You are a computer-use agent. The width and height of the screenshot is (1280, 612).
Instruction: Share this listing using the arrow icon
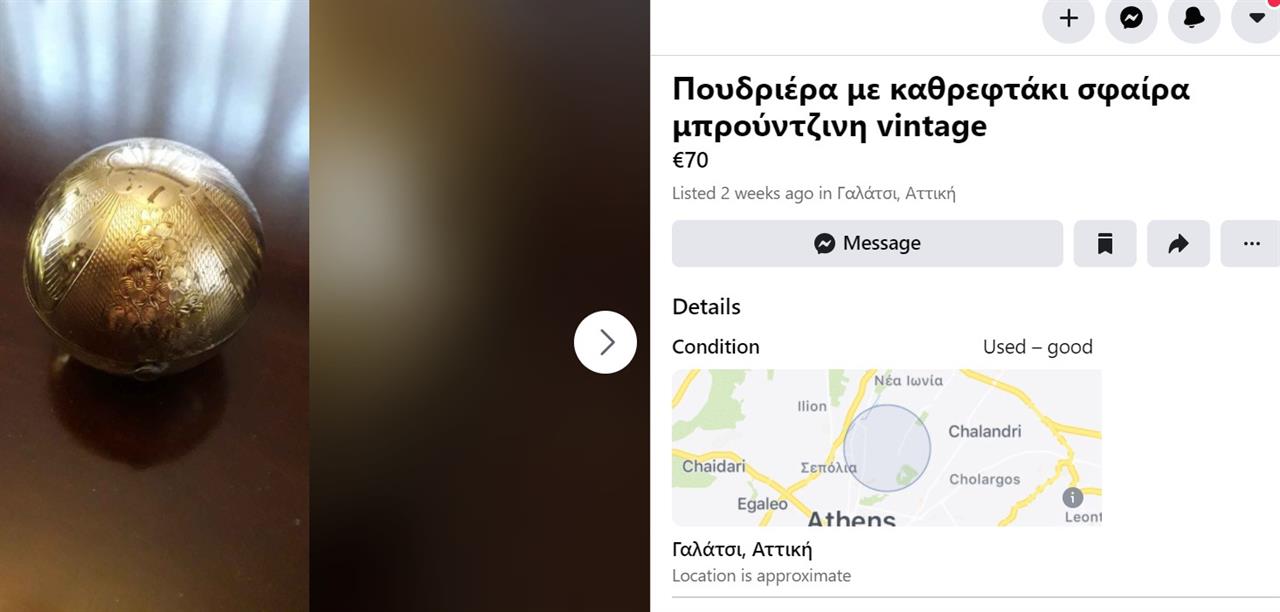point(1178,243)
